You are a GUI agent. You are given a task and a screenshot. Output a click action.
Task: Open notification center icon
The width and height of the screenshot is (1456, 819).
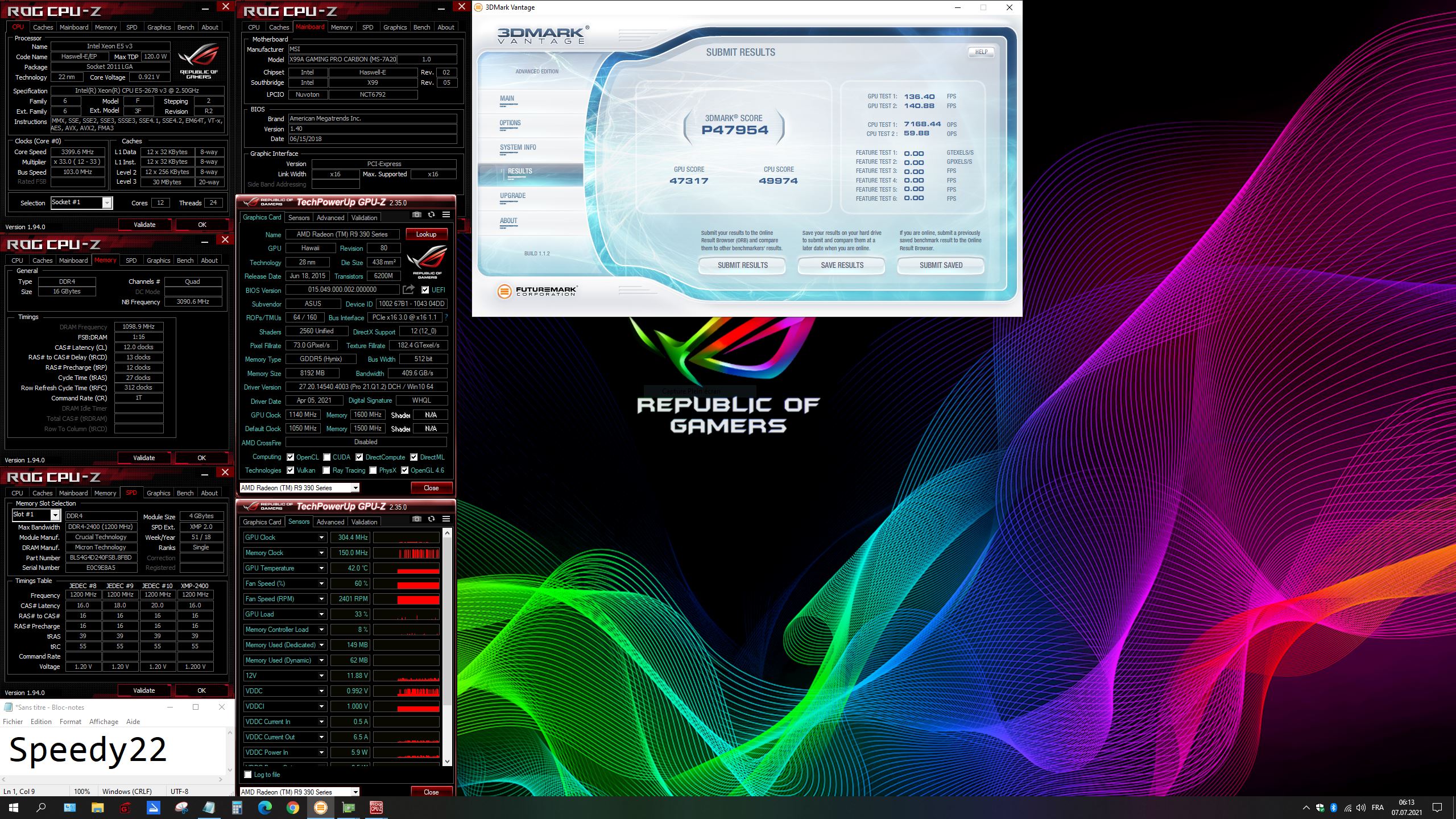1437,808
